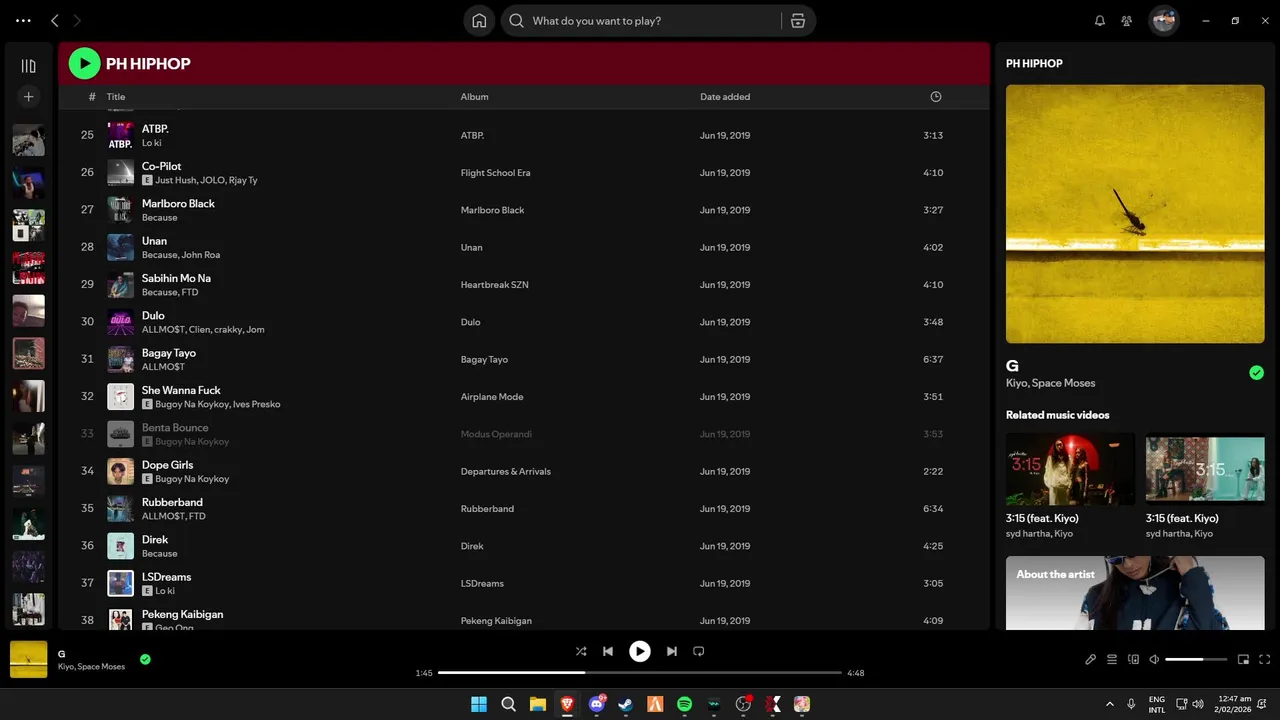Seek using the song progress bar
The image size is (1280, 720).
click(640, 673)
